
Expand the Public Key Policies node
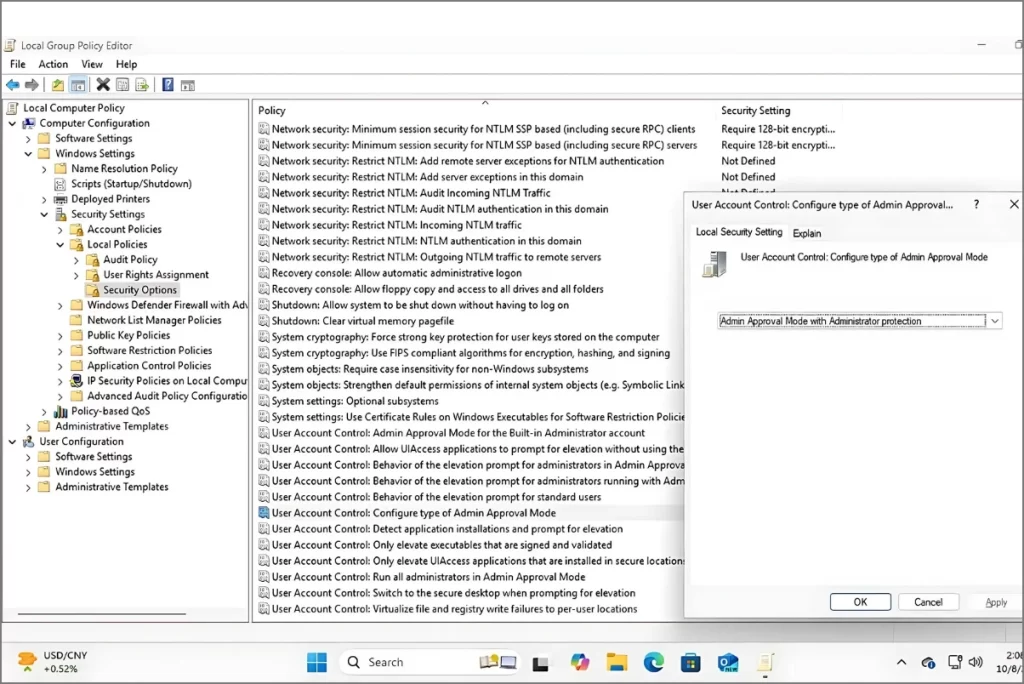click(x=60, y=335)
